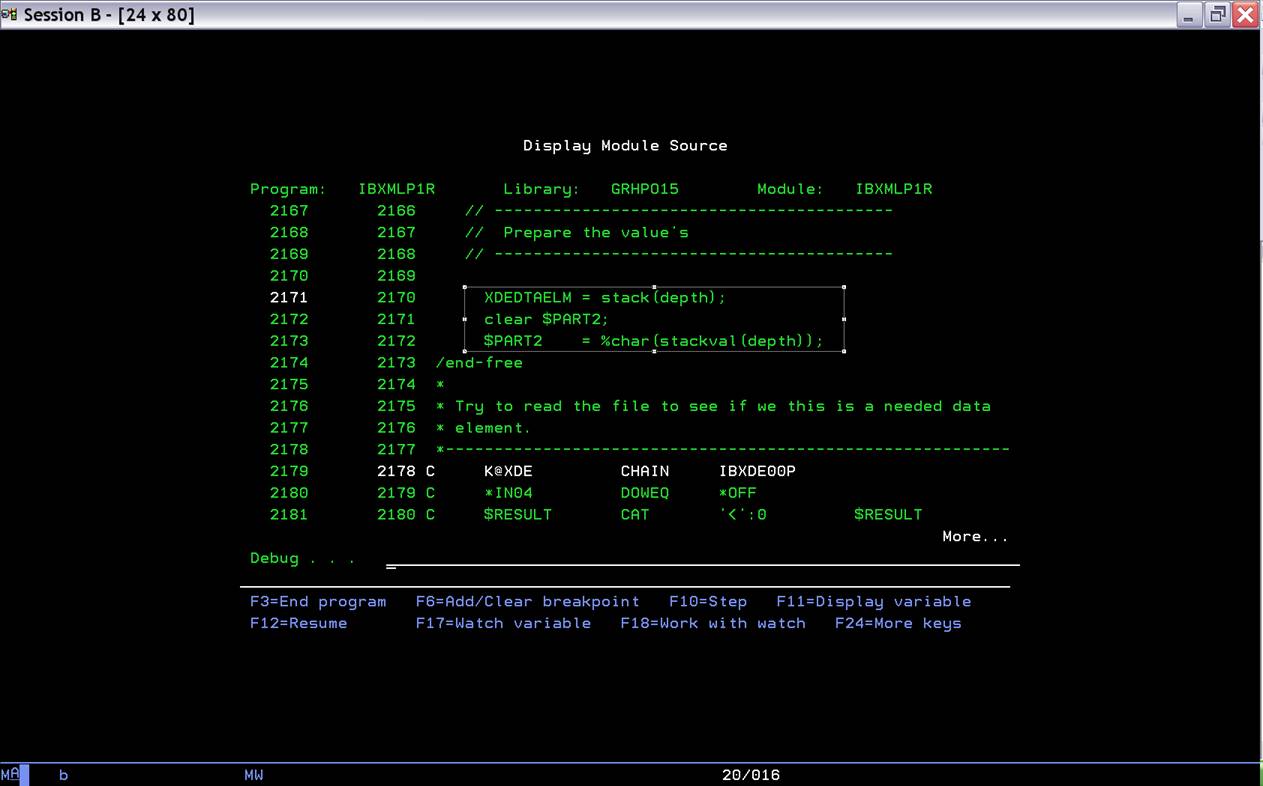Screen dimensions: 1263x786
Task: Click the Library value GRHPO15
Action: (645, 189)
